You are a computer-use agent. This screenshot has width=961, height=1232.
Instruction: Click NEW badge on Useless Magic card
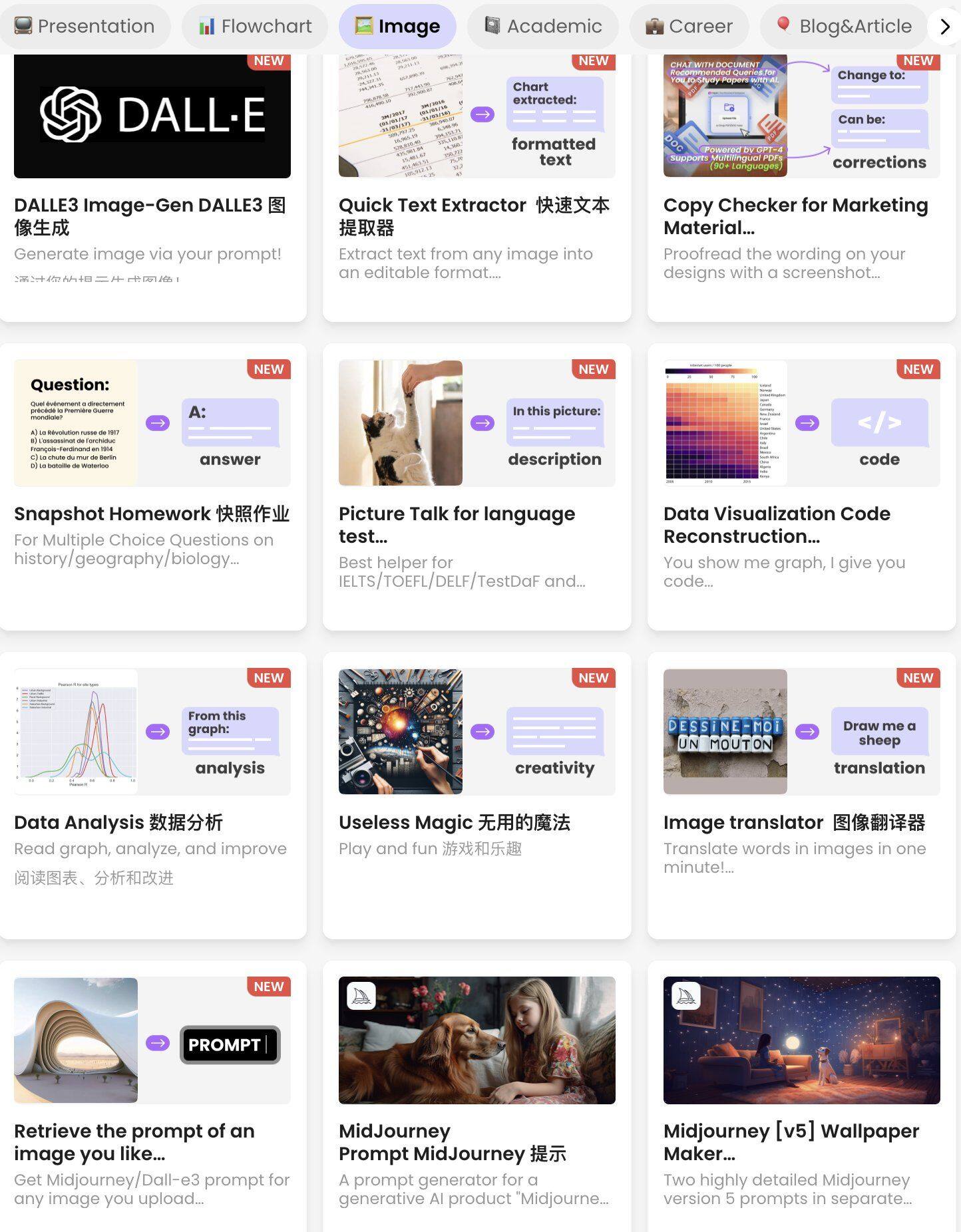click(x=594, y=678)
